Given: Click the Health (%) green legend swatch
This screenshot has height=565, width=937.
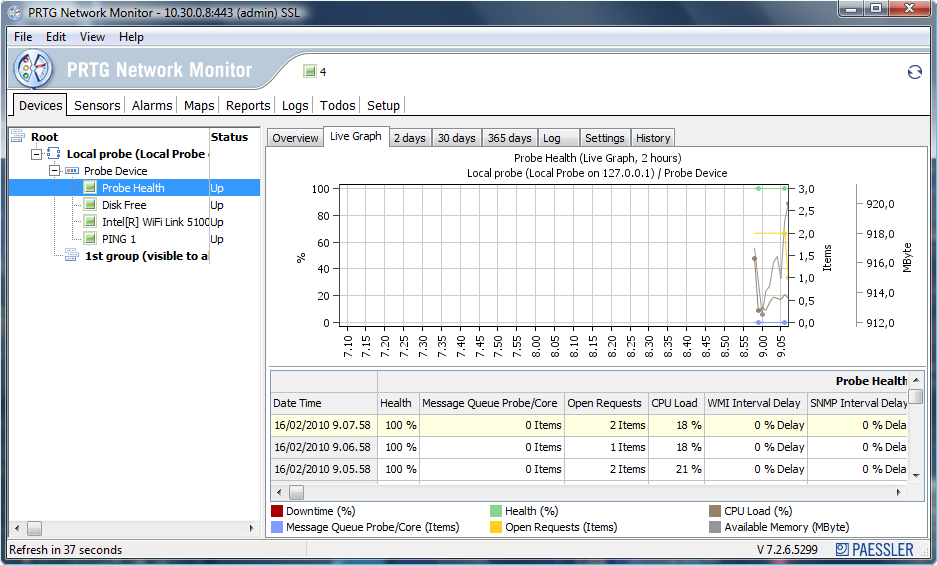Looking at the screenshot, I should (495, 511).
